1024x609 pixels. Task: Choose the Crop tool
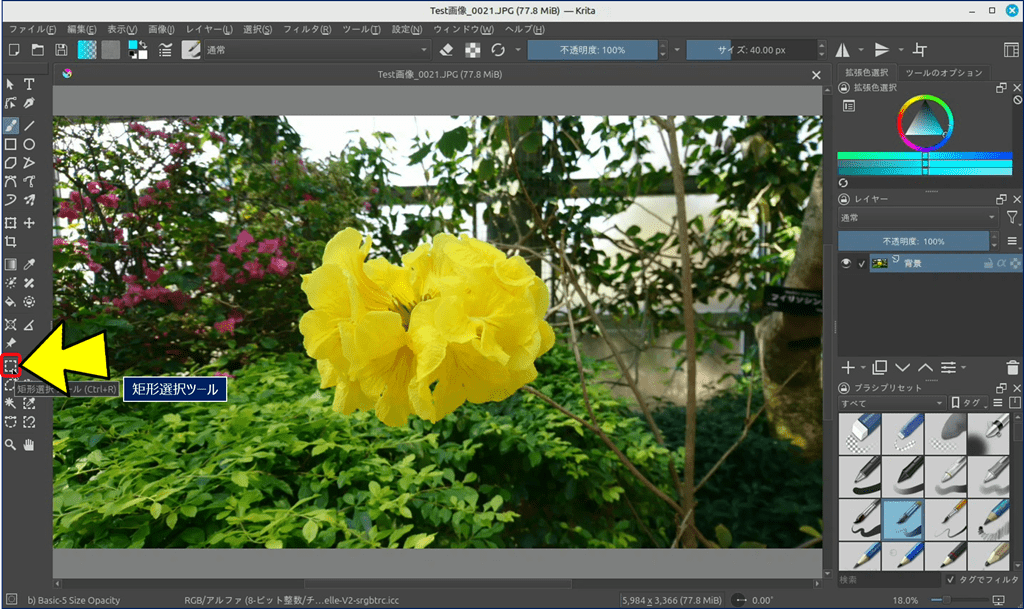pyautogui.click(x=11, y=242)
